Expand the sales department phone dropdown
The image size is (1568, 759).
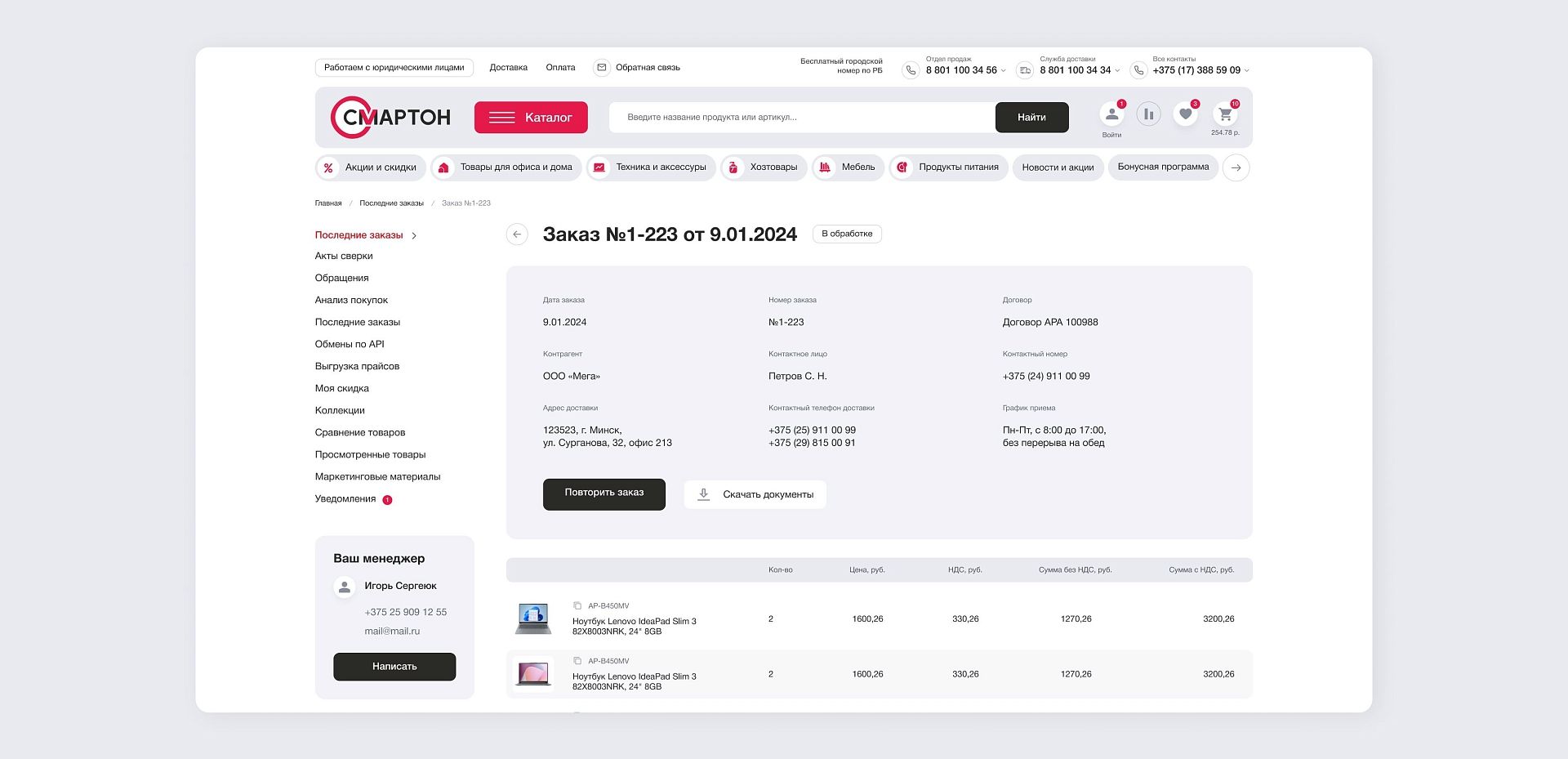coord(1004,71)
